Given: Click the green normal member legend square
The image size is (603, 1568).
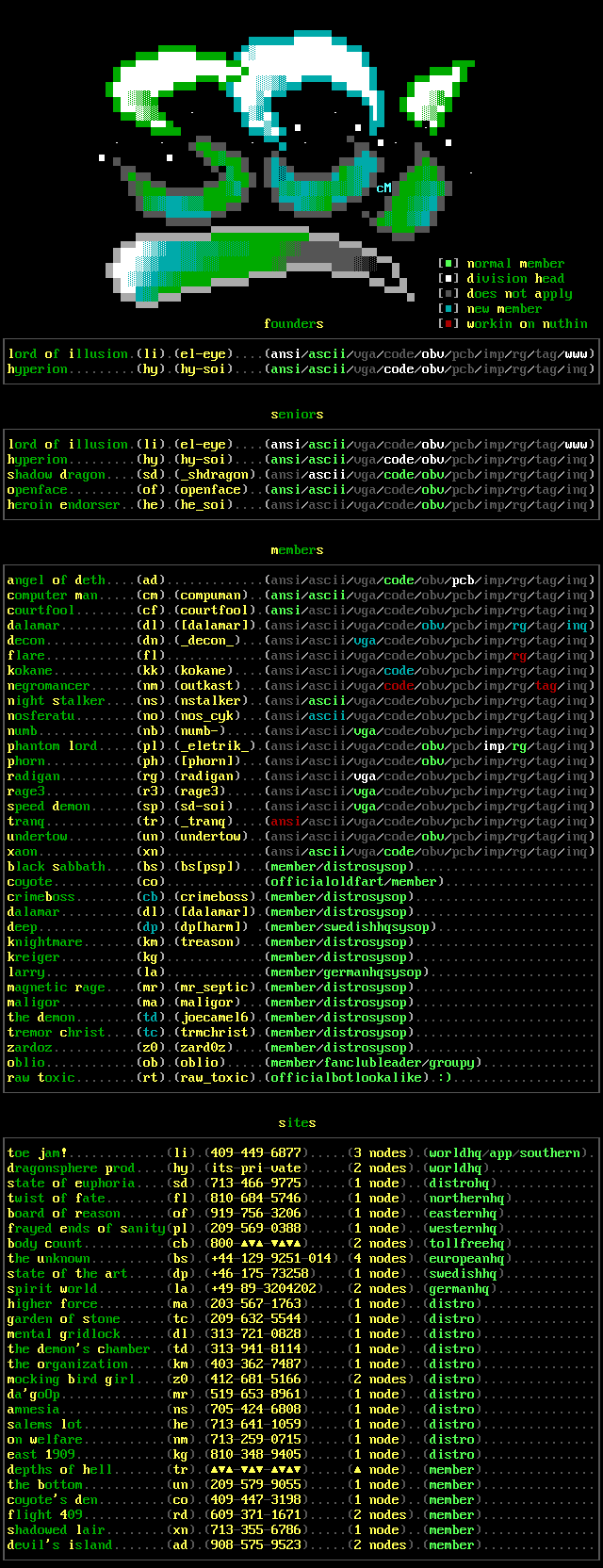Looking at the screenshot, I should pyautogui.click(x=450, y=264).
